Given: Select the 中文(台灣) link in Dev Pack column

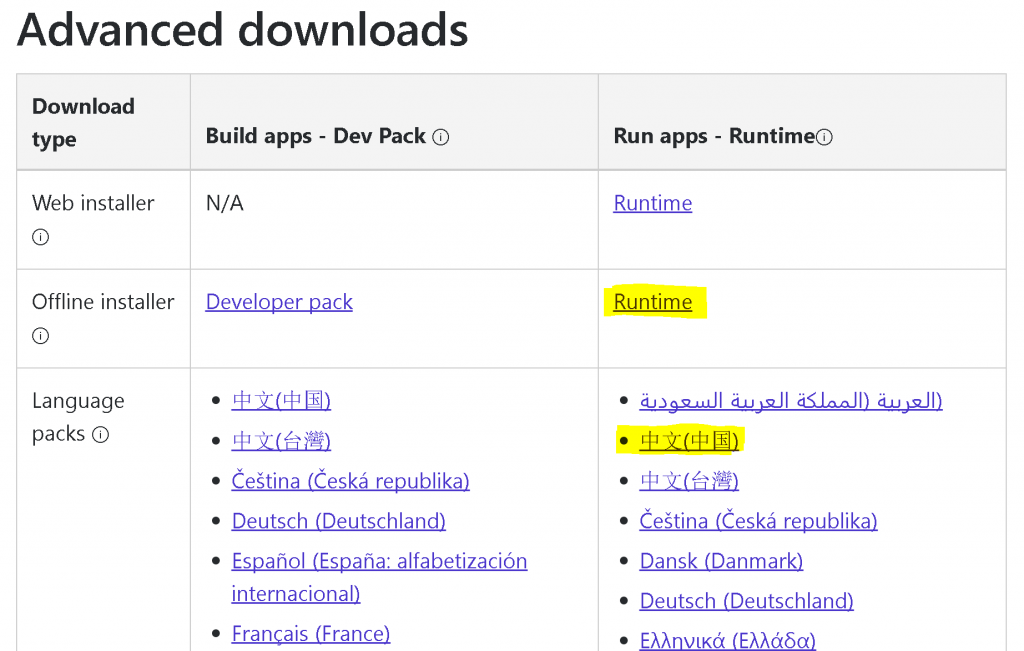Looking at the screenshot, I should tap(280, 440).
